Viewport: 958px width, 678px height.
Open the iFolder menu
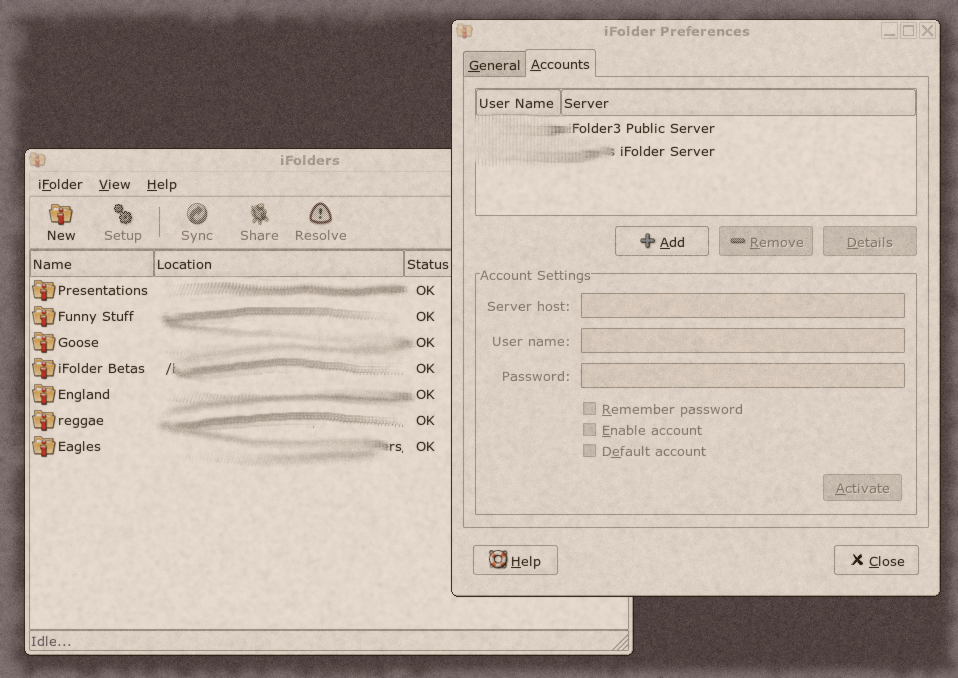tap(60, 184)
